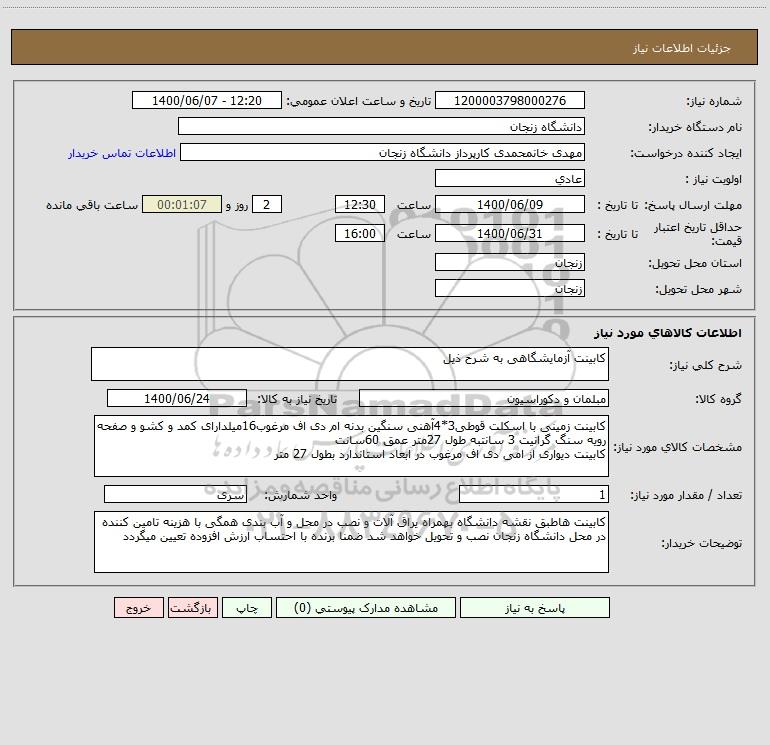Click the اطلاعات کالاهای مورد نیاز section heading
Viewport: 770px width, 745px height.
(668, 333)
